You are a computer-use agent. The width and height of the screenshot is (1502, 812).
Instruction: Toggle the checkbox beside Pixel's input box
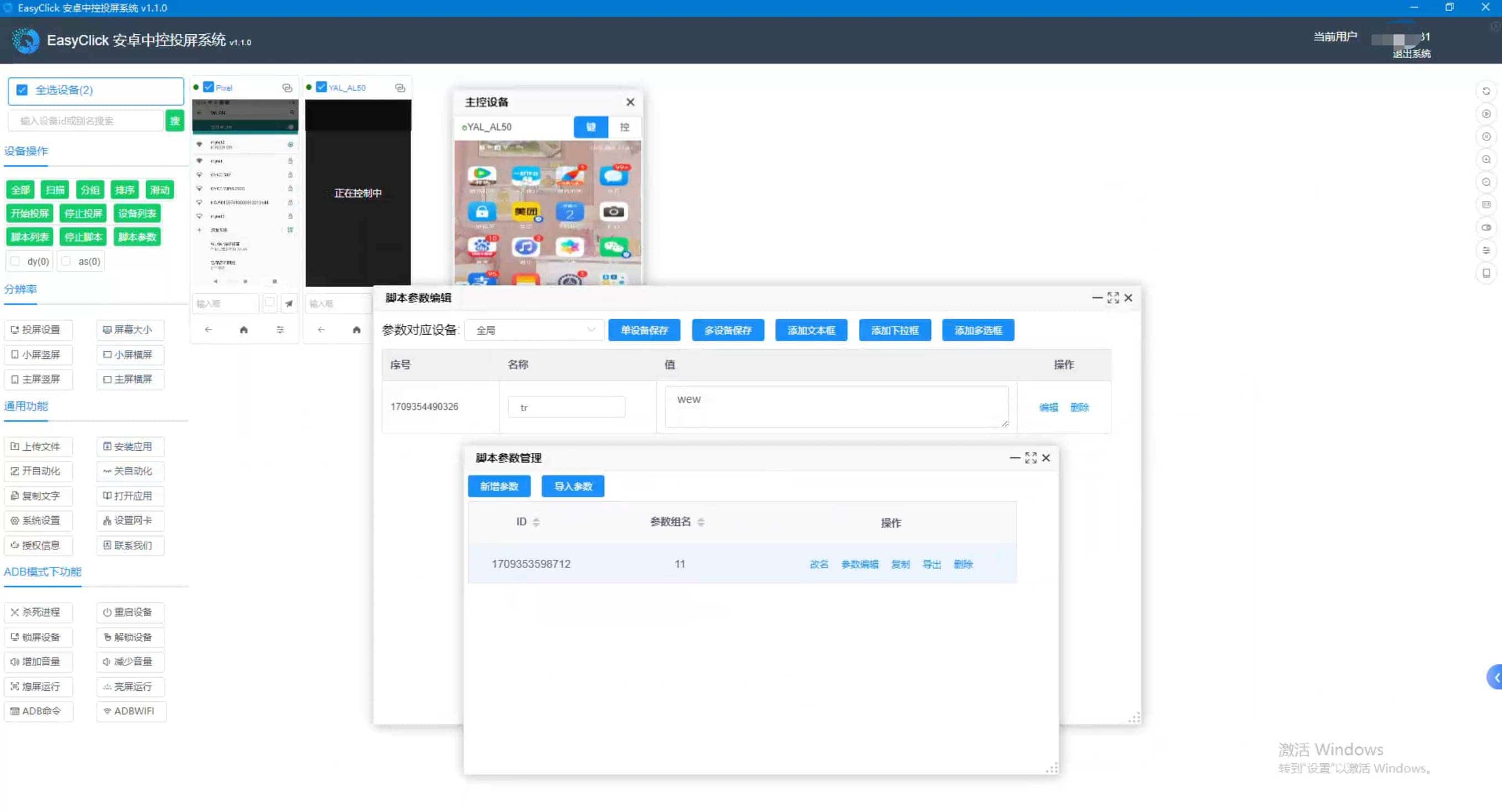click(x=270, y=303)
